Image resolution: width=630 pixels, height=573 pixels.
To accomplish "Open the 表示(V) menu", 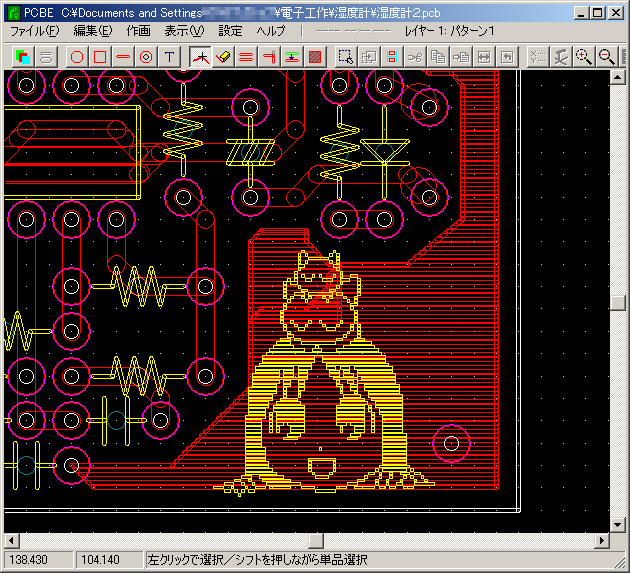I will [183, 31].
